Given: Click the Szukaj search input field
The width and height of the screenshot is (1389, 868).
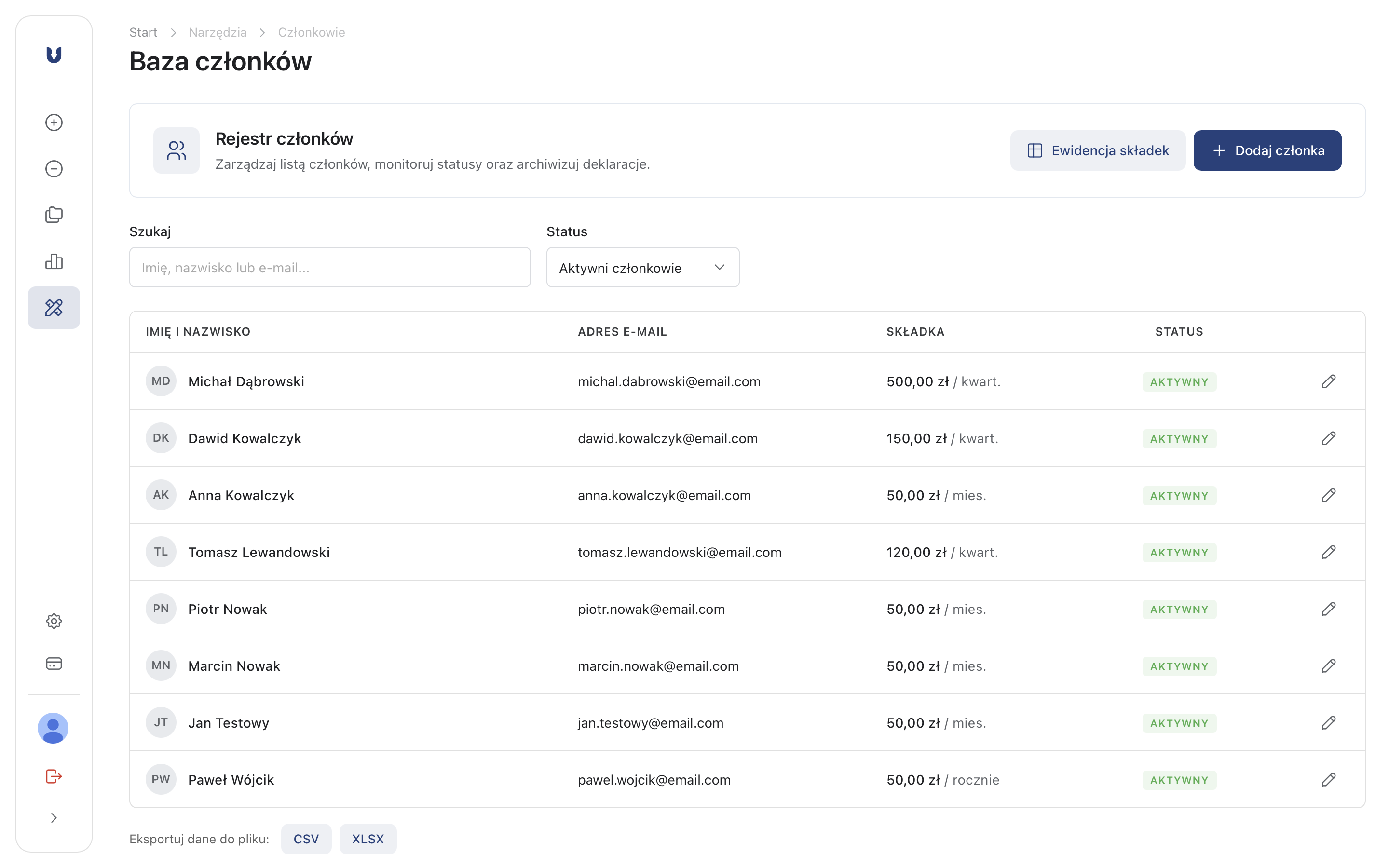Looking at the screenshot, I should 329,268.
